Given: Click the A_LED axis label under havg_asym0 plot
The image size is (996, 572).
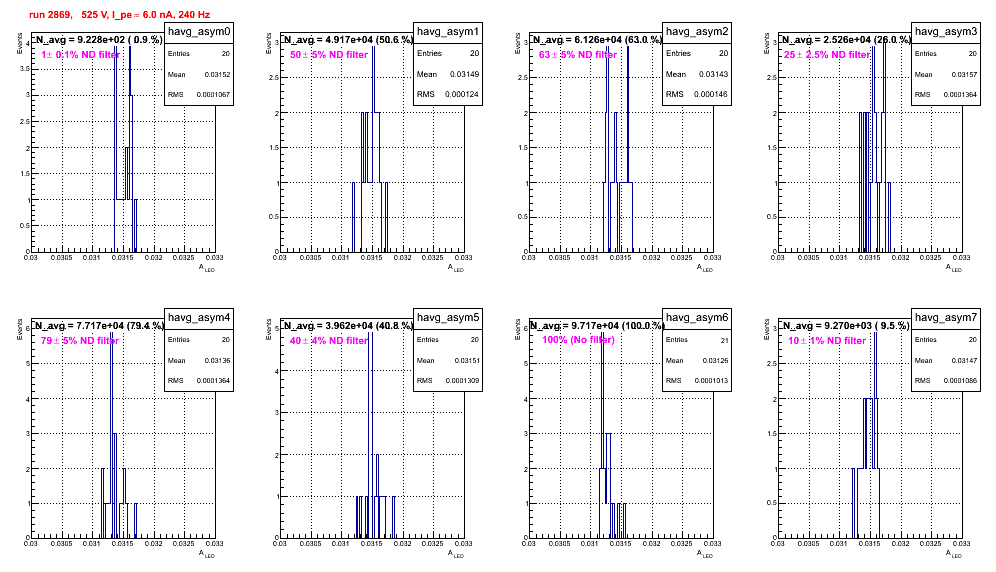Looking at the screenshot, I should 207,268.
